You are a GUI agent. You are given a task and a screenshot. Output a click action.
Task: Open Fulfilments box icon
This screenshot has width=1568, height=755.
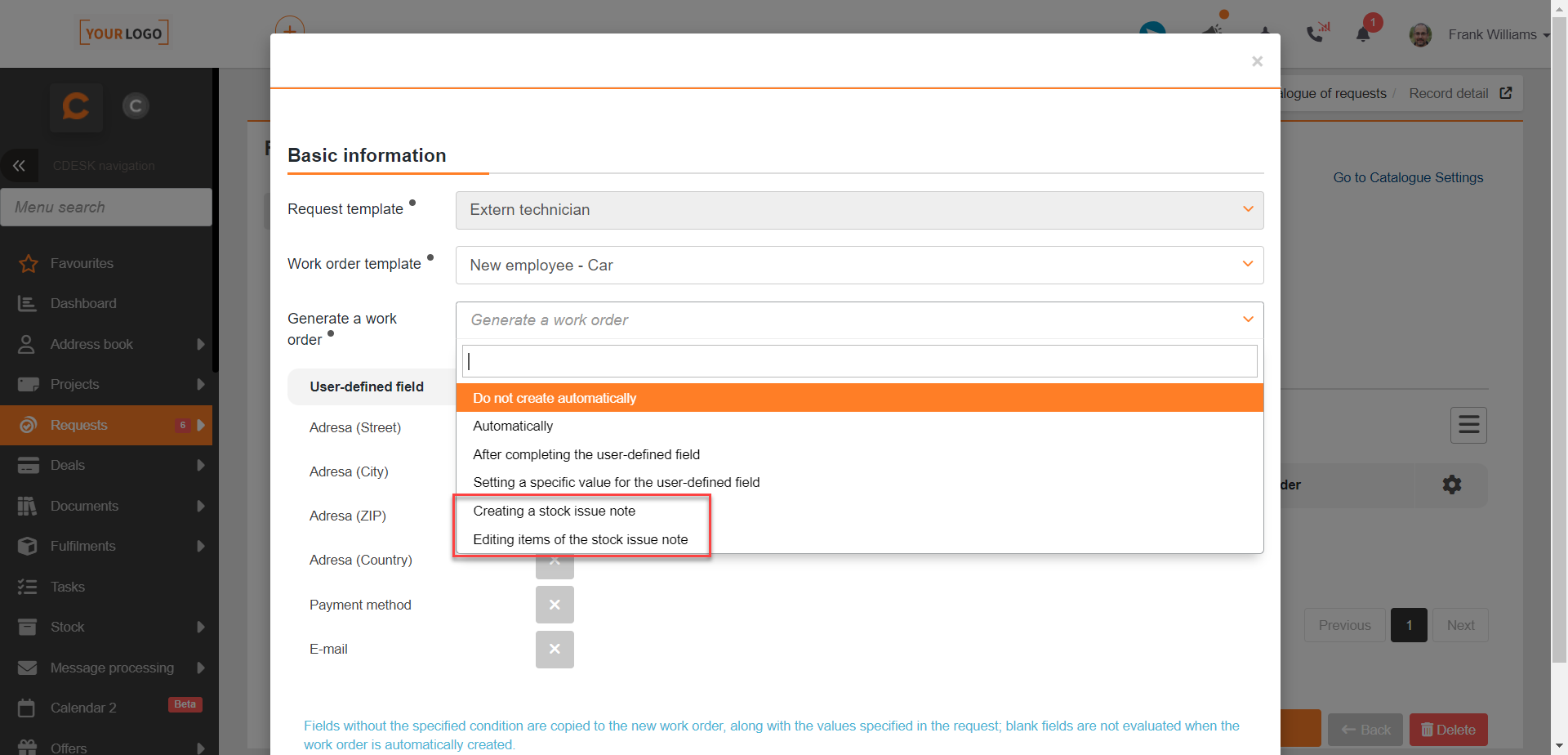(x=28, y=546)
